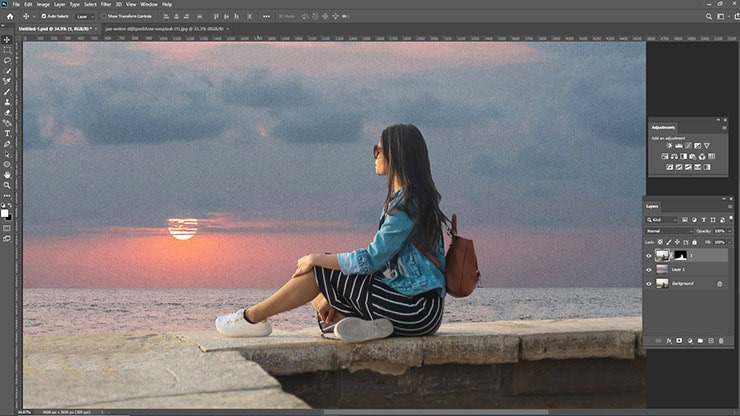Toggle Show Transform Controls checkbox
Viewport: 740px width, 416px height.
point(104,16)
